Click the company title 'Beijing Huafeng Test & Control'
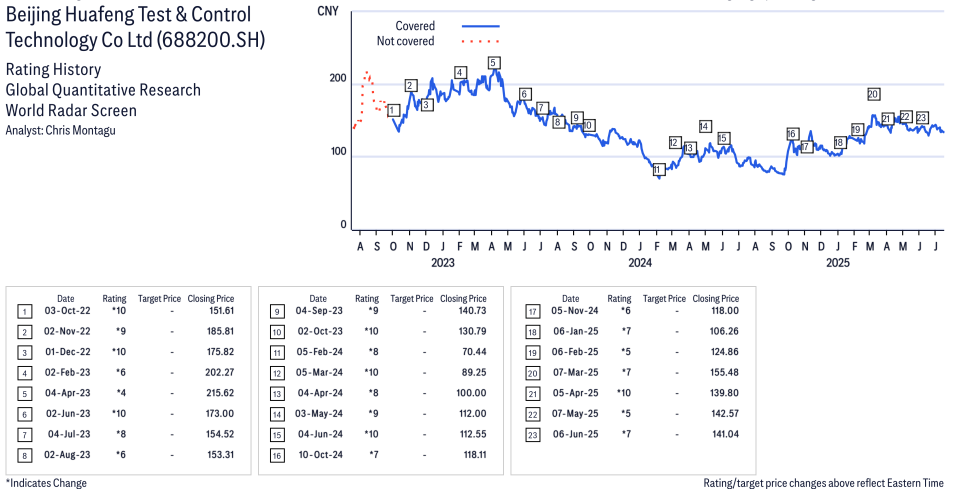955x489 pixels. pos(129,15)
